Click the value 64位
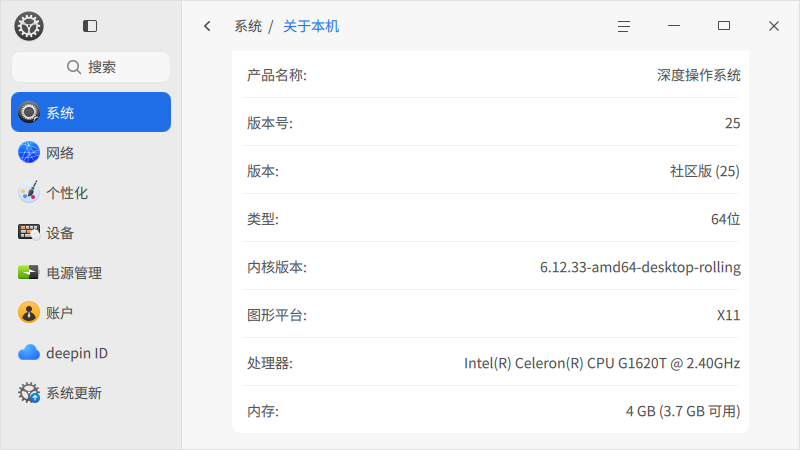 [x=726, y=219]
